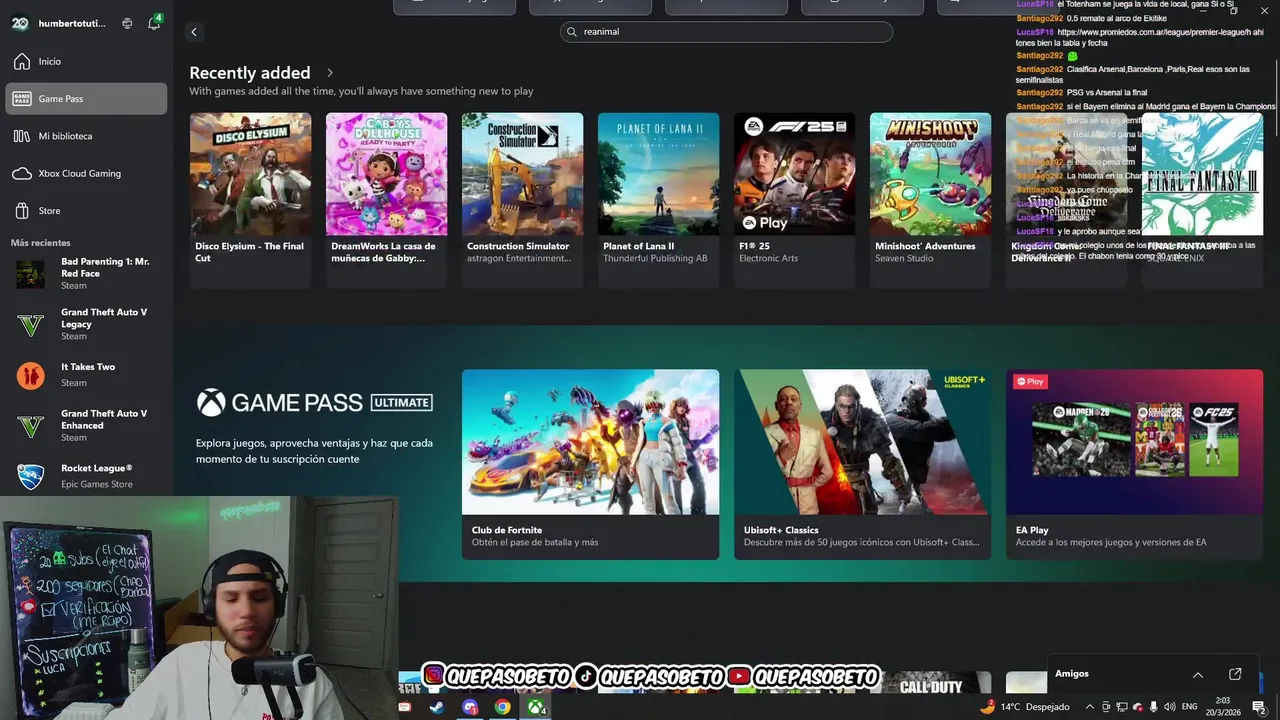Expand the Amigos panel with the chevron

pyautogui.click(x=1198, y=675)
